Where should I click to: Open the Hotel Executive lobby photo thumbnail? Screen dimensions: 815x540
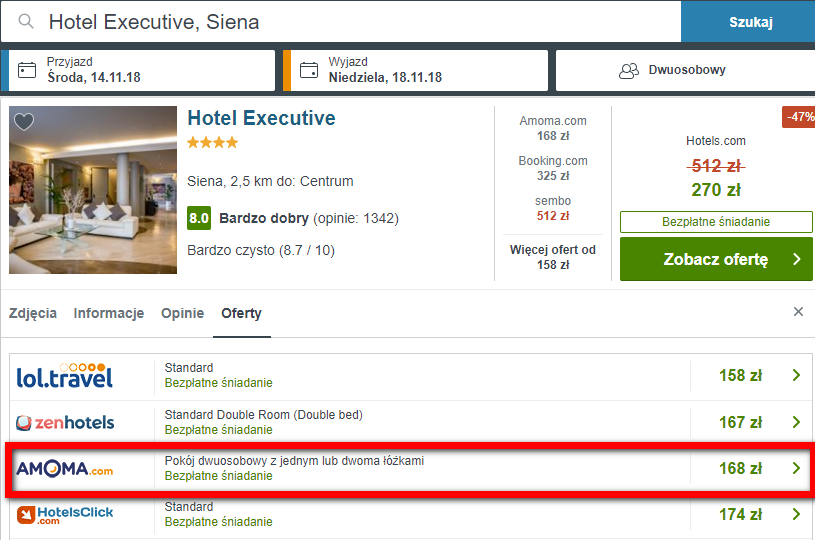[93, 190]
